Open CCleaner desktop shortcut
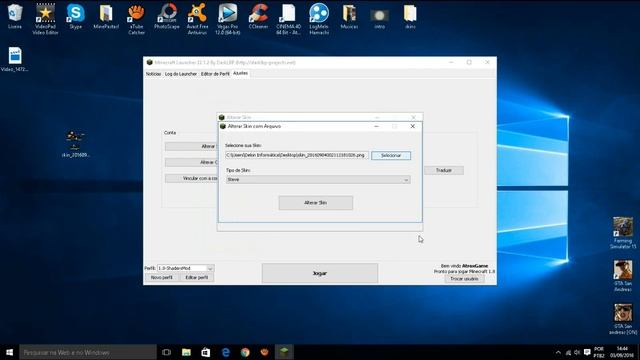 point(258,16)
